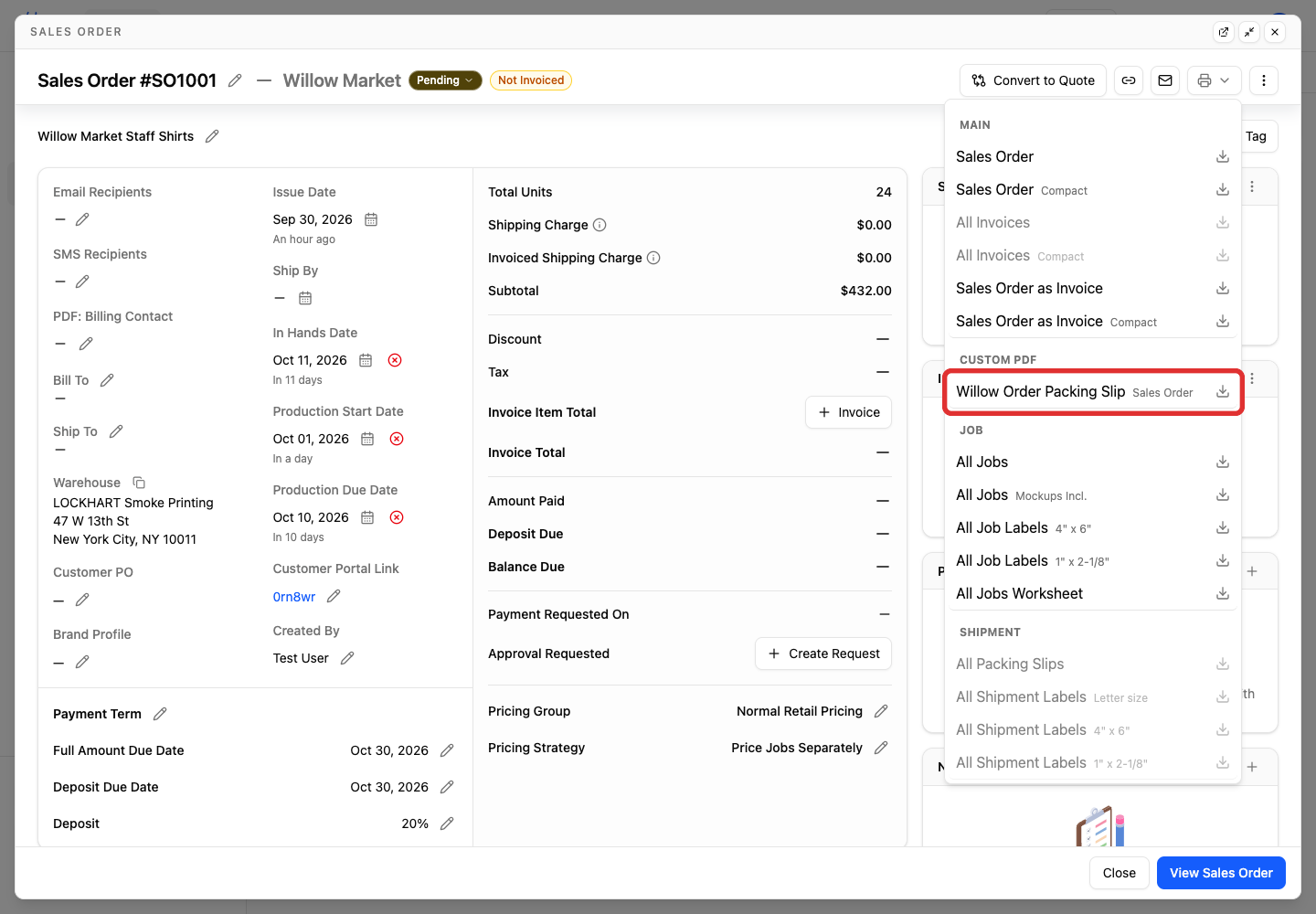Viewport: 1316px width, 914px height.
Task: Edit the sales order number pencil icon
Action: [x=235, y=80]
